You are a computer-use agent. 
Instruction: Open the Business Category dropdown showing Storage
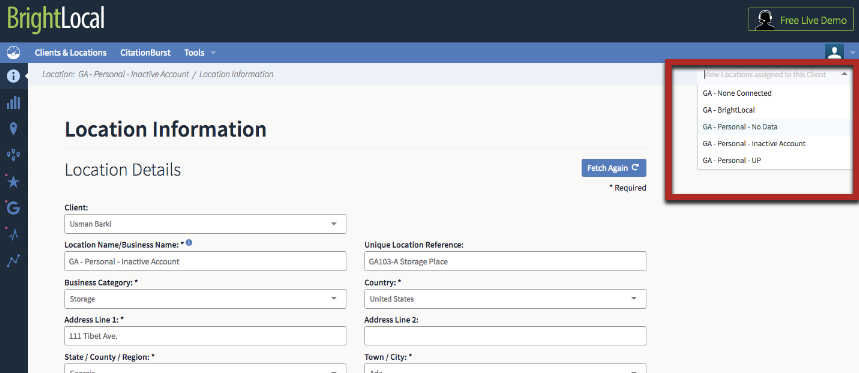coord(205,299)
